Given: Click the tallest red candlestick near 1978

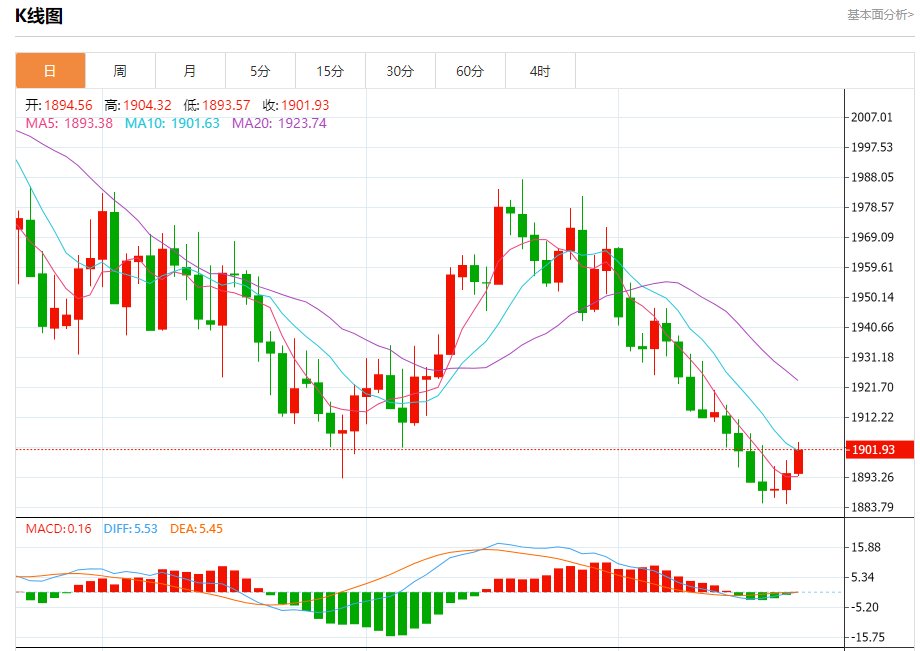Looking at the screenshot, I should tap(498, 246).
